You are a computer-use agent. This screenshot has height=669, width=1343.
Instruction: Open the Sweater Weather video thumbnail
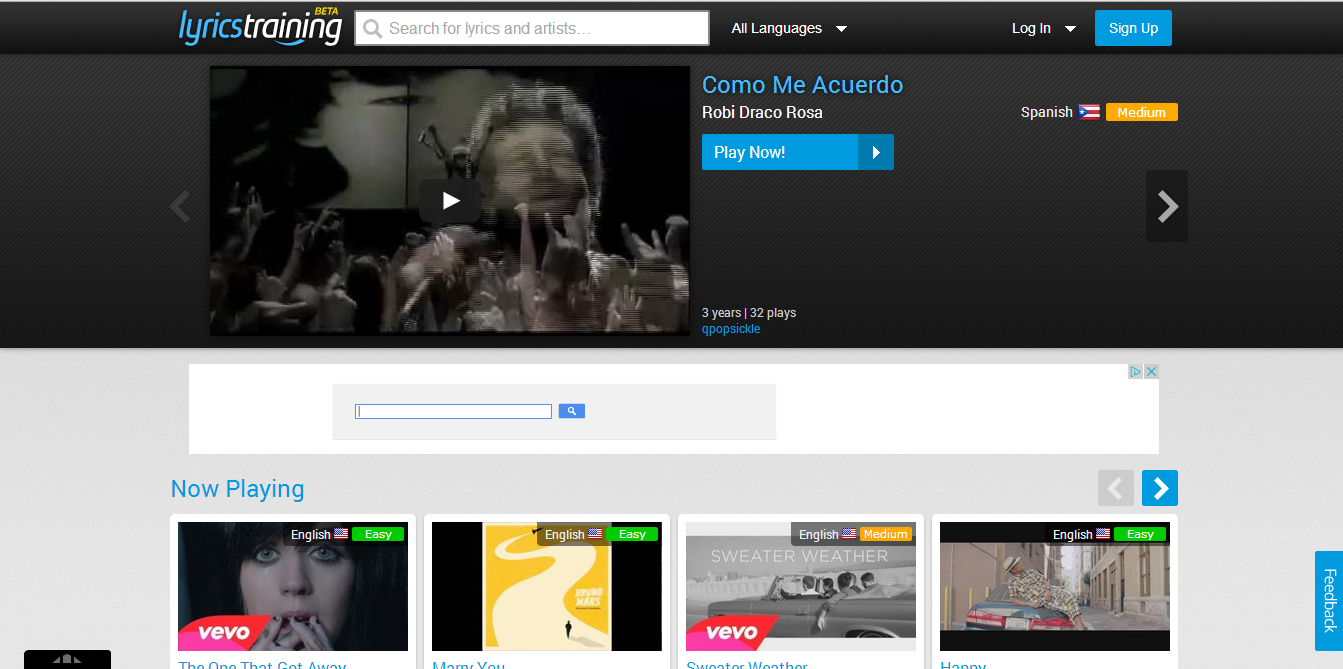(801, 586)
